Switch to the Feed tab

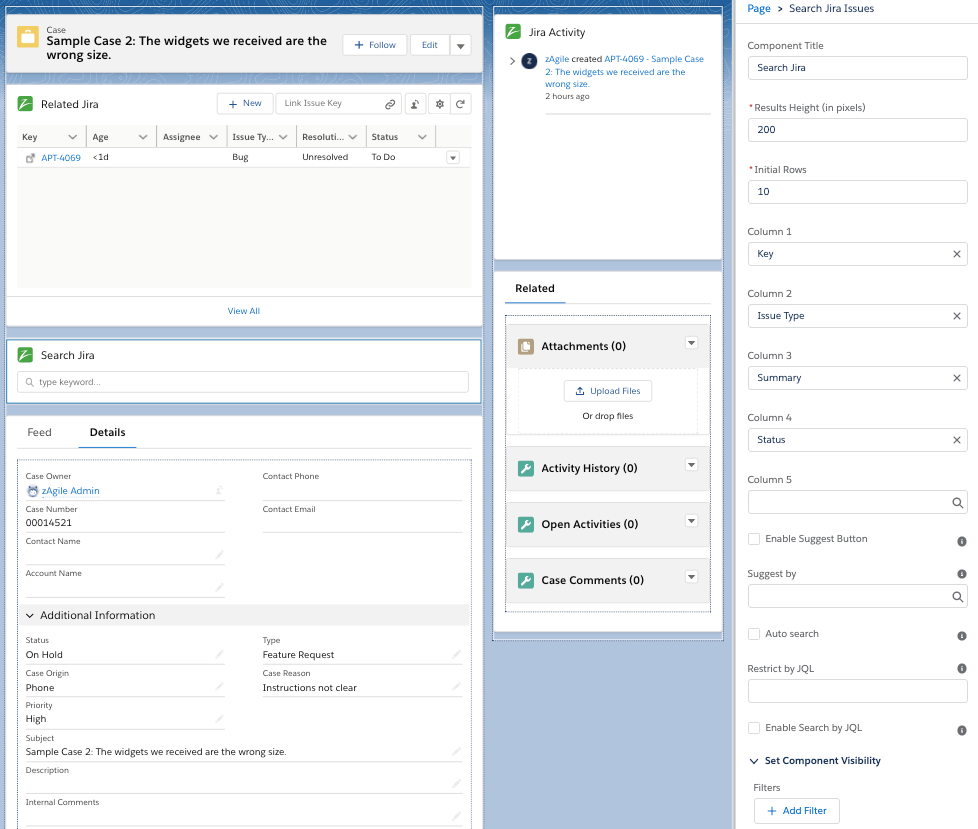point(39,432)
